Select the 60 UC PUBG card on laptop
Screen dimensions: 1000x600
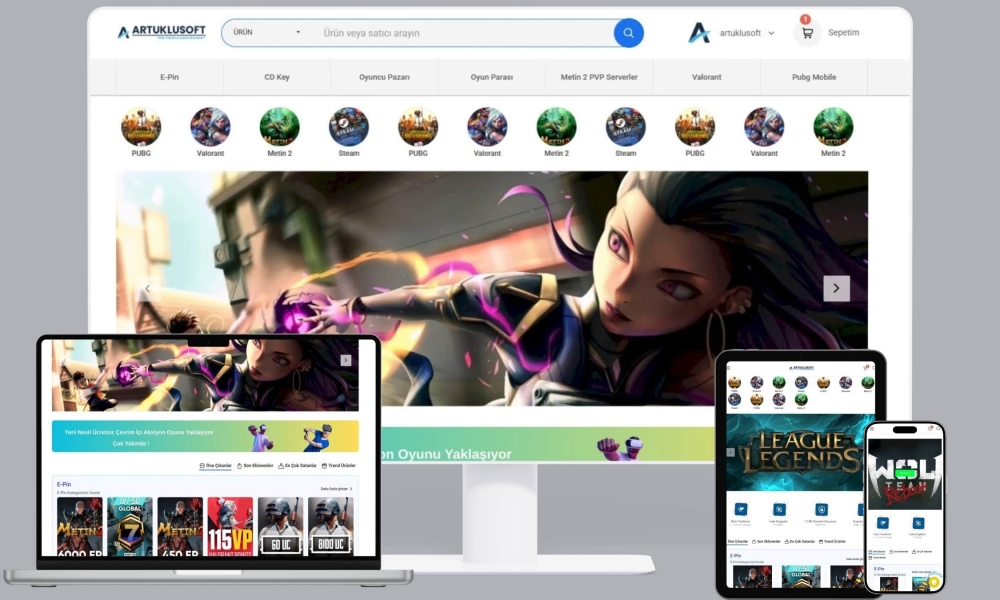tap(281, 527)
